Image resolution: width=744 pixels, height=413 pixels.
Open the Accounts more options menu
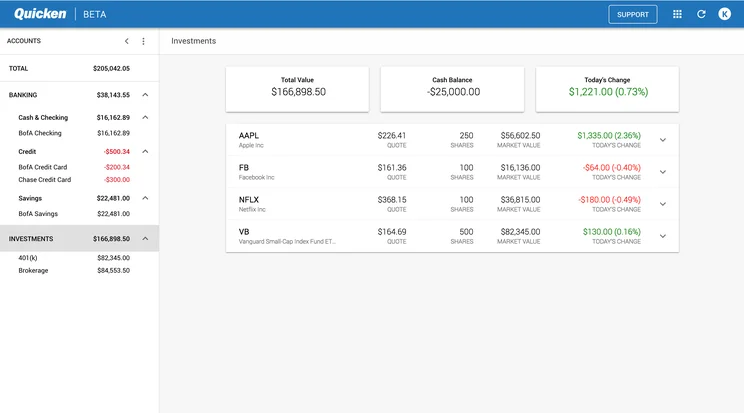143,41
